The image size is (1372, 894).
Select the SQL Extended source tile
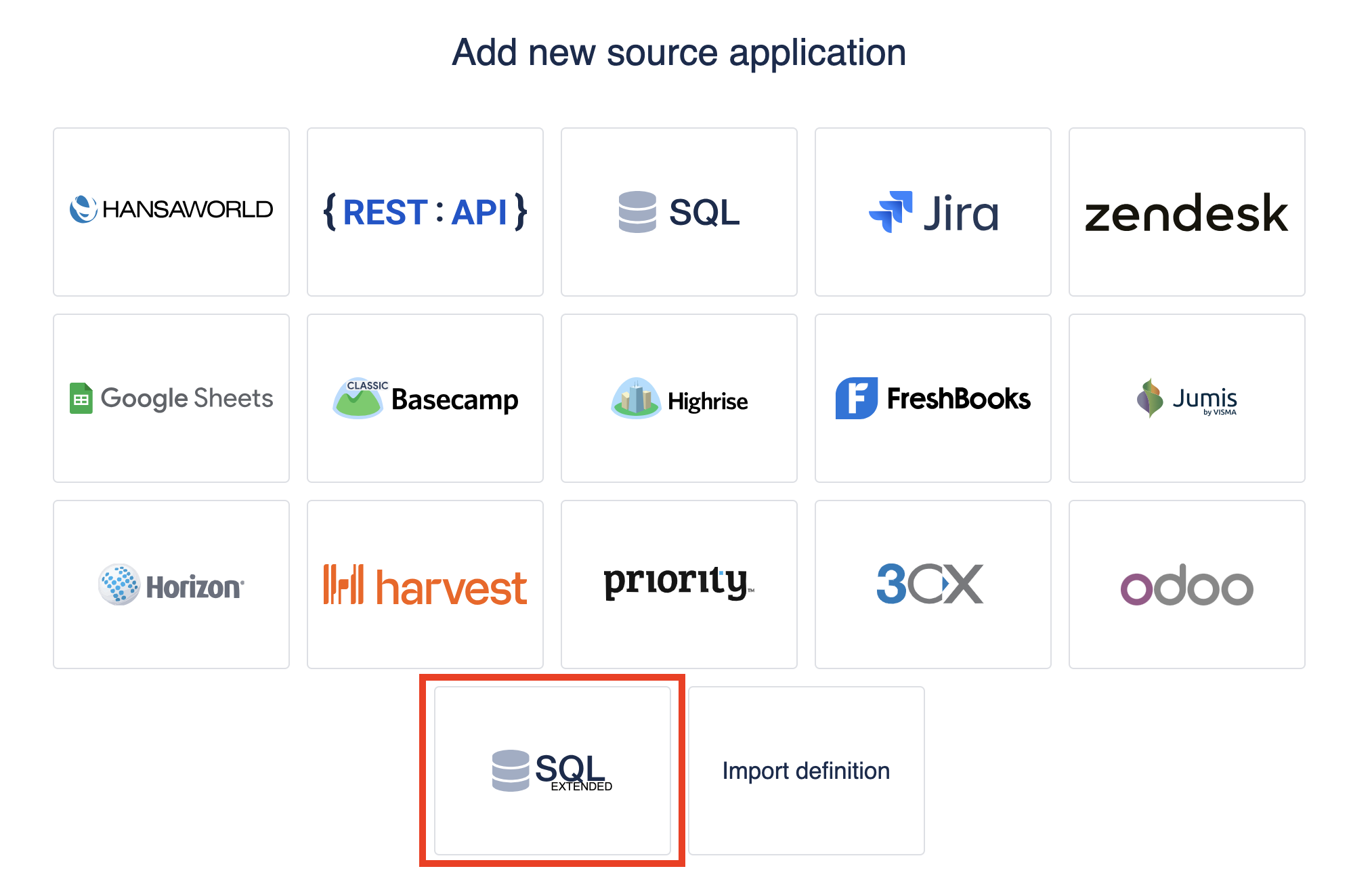coord(553,771)
